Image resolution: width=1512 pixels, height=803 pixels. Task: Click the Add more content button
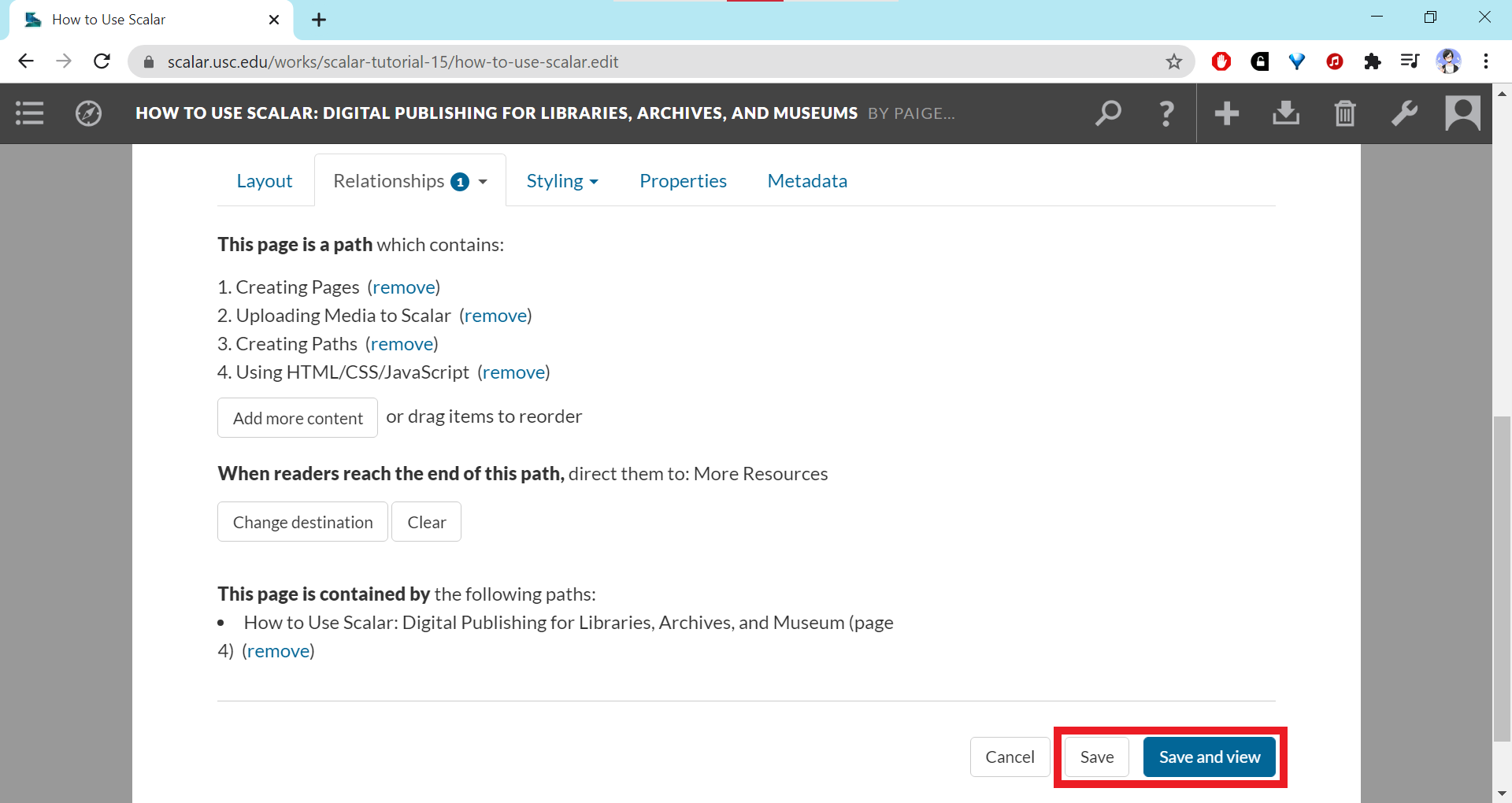298,418
